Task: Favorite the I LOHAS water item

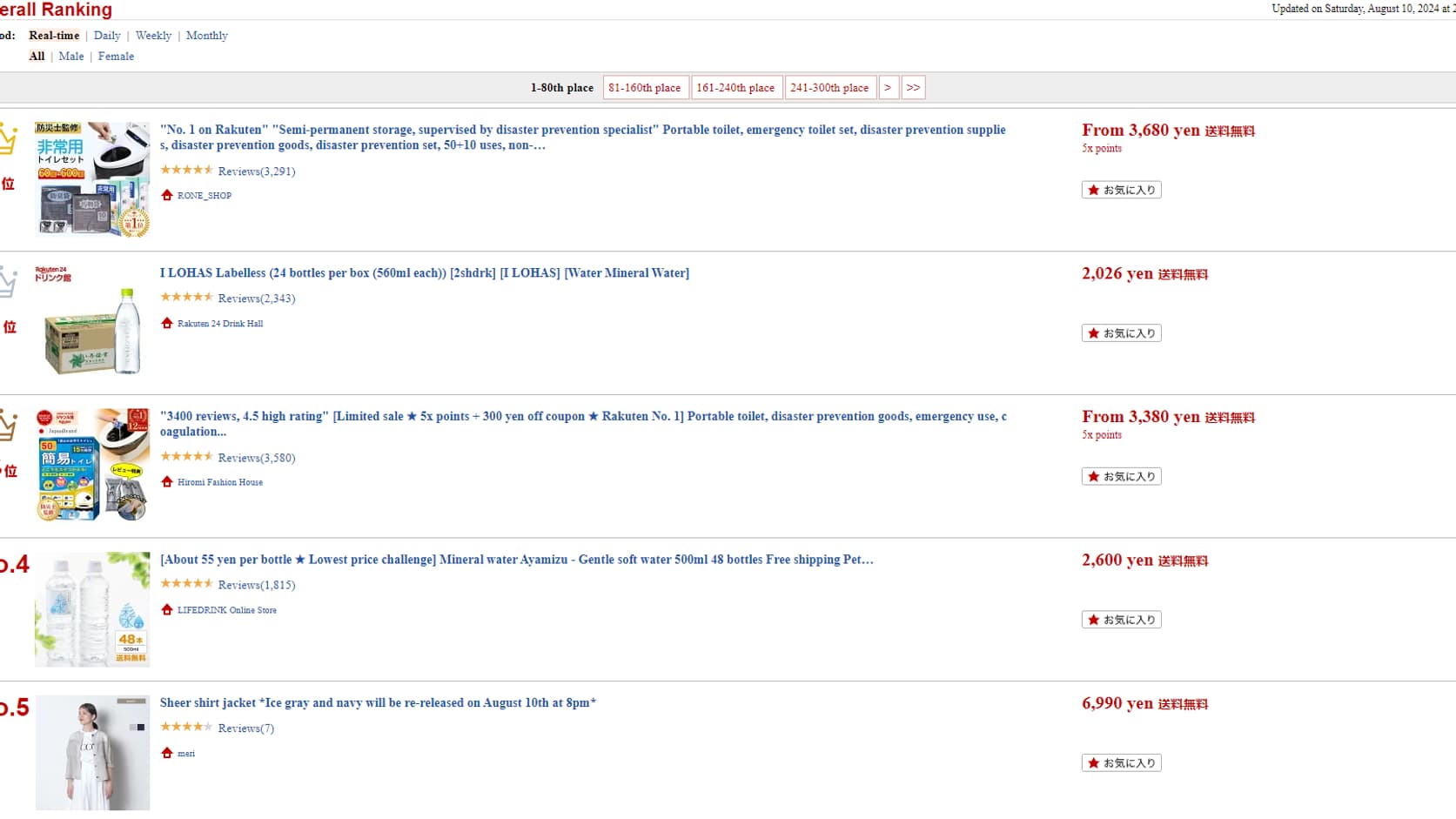Action: pyautogui.click(x=1121, y=333)
